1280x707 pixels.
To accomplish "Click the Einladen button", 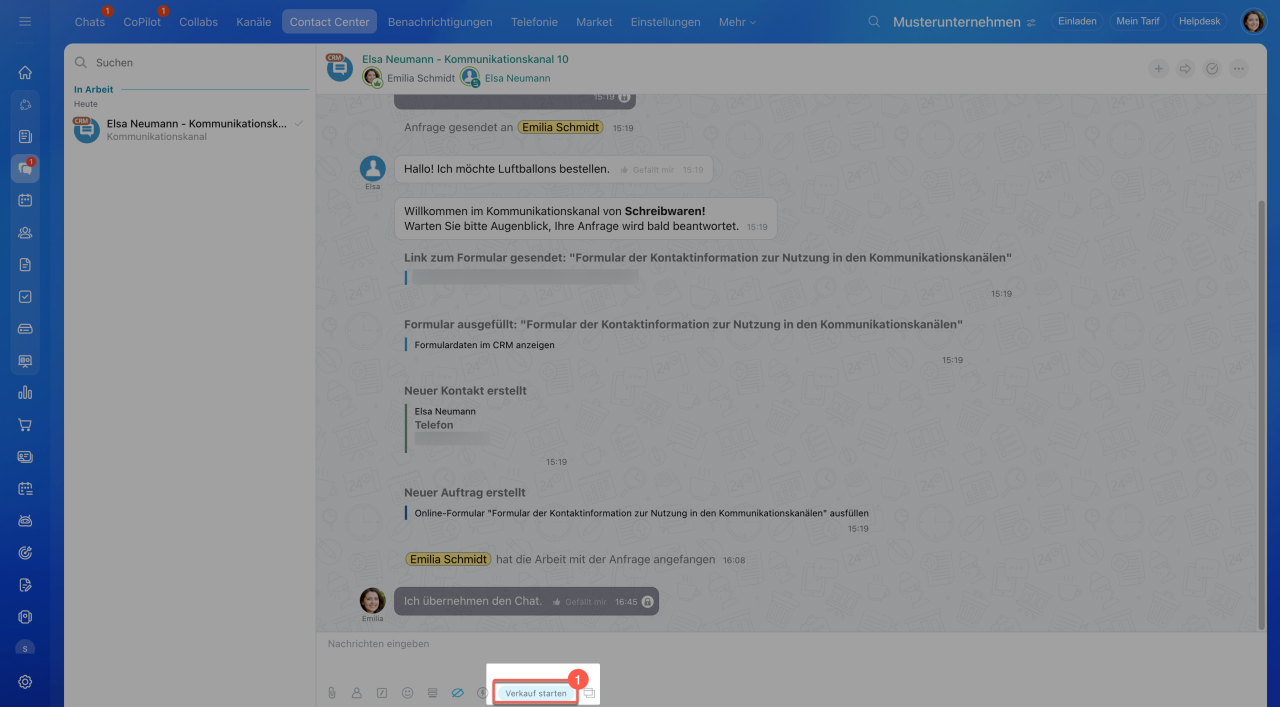I will click(x=1077, y=21).
